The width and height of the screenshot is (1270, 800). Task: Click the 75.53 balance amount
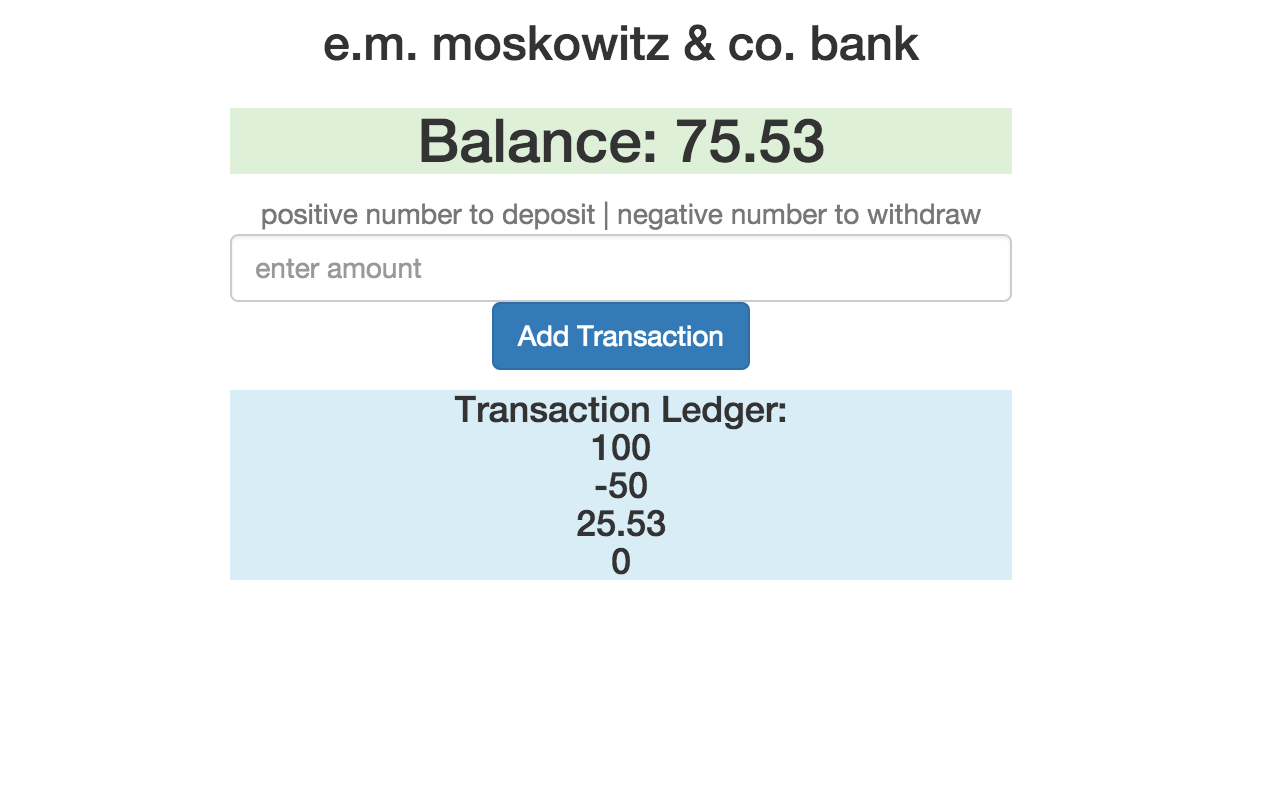click(x=750, y=141)
